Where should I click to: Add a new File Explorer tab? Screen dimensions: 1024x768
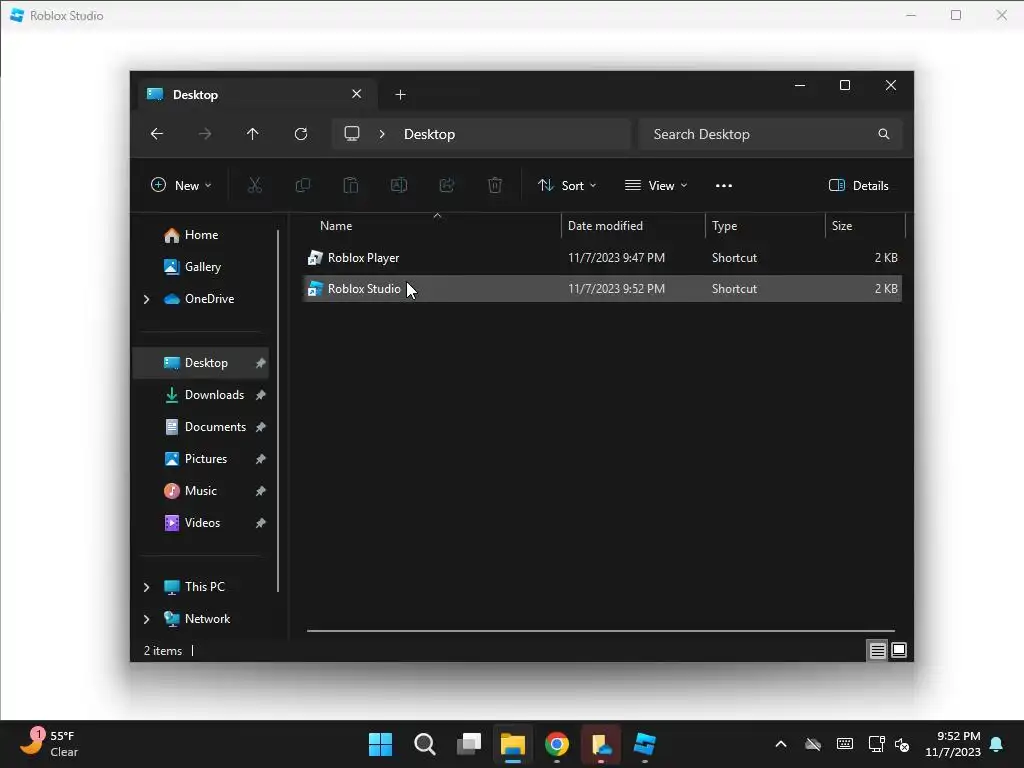pyautogui.click(x=400, y=95)
